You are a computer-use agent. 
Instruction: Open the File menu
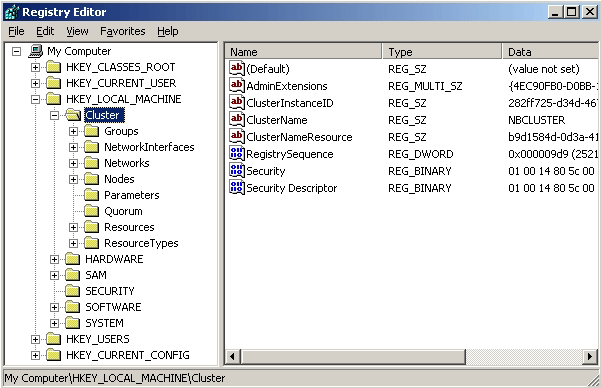pyautogui.click(x=16, y=31)
